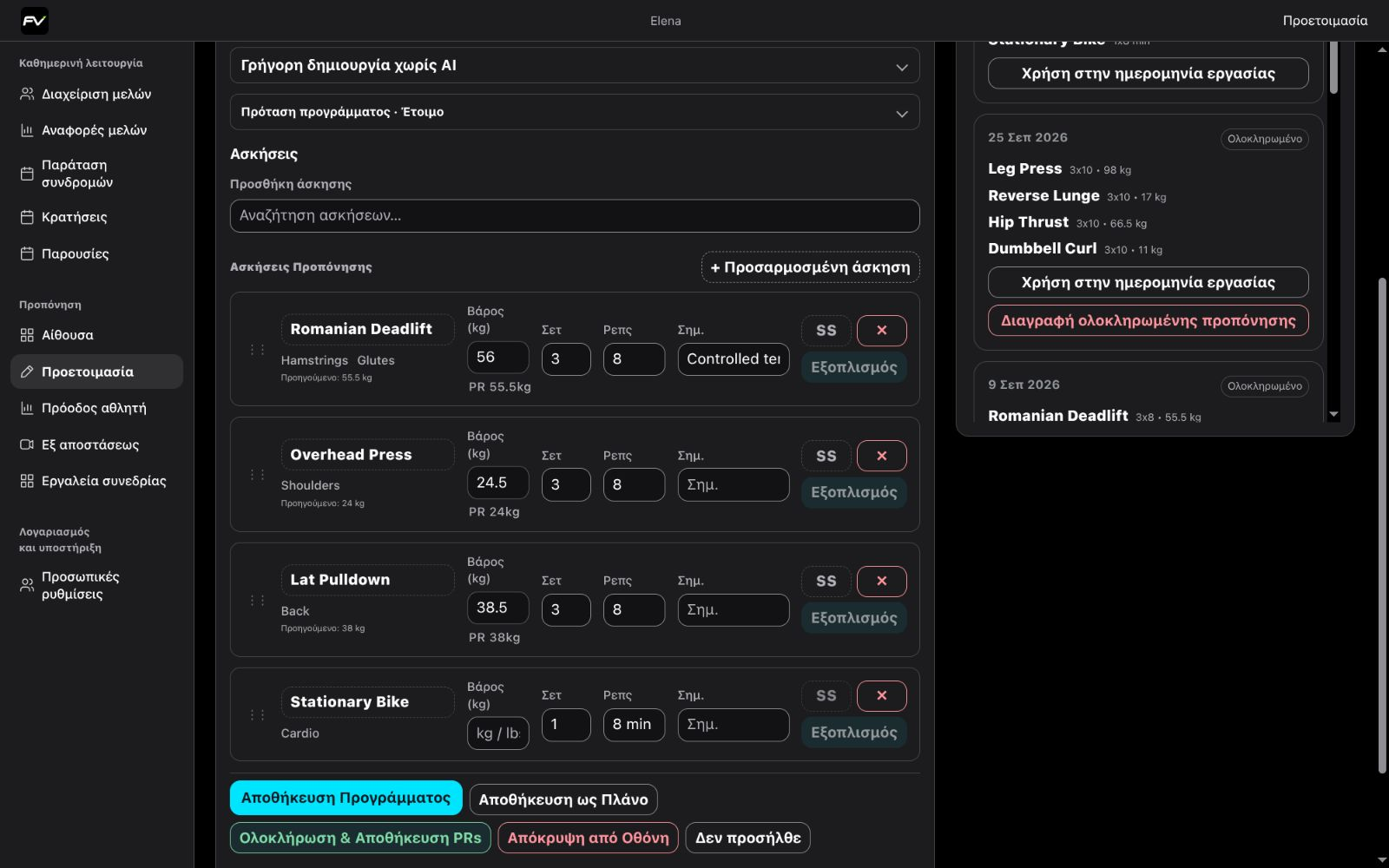The image size is (1389, 868).
Task: Open Πρόοδος αθλητή page
Action: pos(96,408)
